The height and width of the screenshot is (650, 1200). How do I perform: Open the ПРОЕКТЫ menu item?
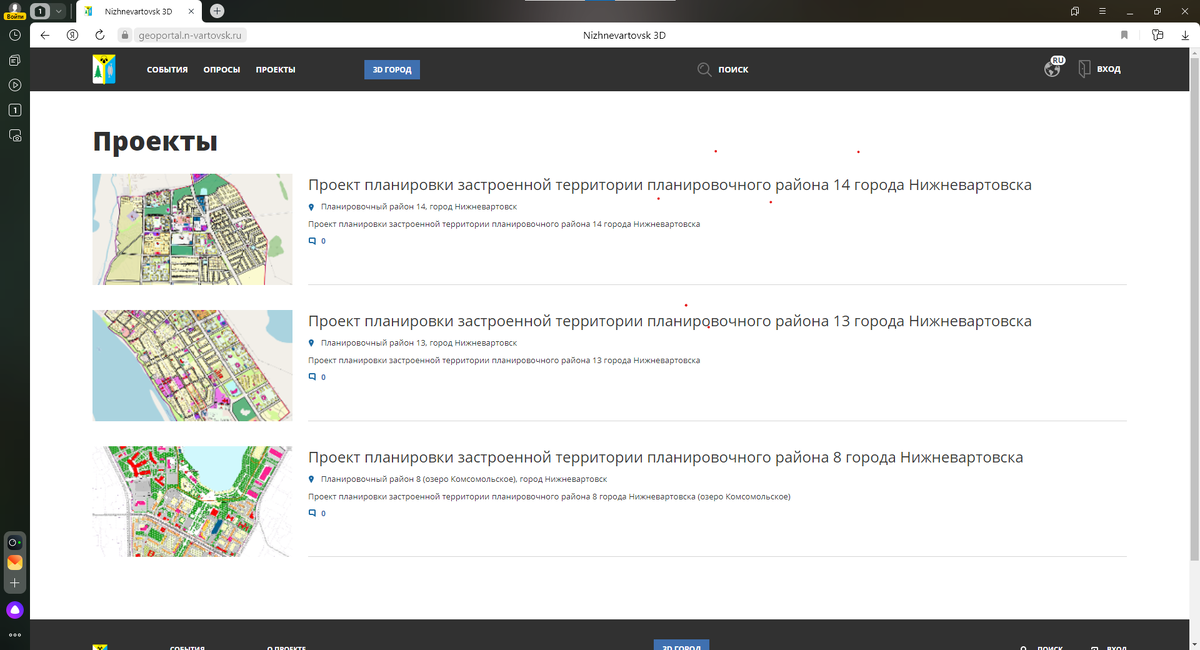[x=275, y=70]
